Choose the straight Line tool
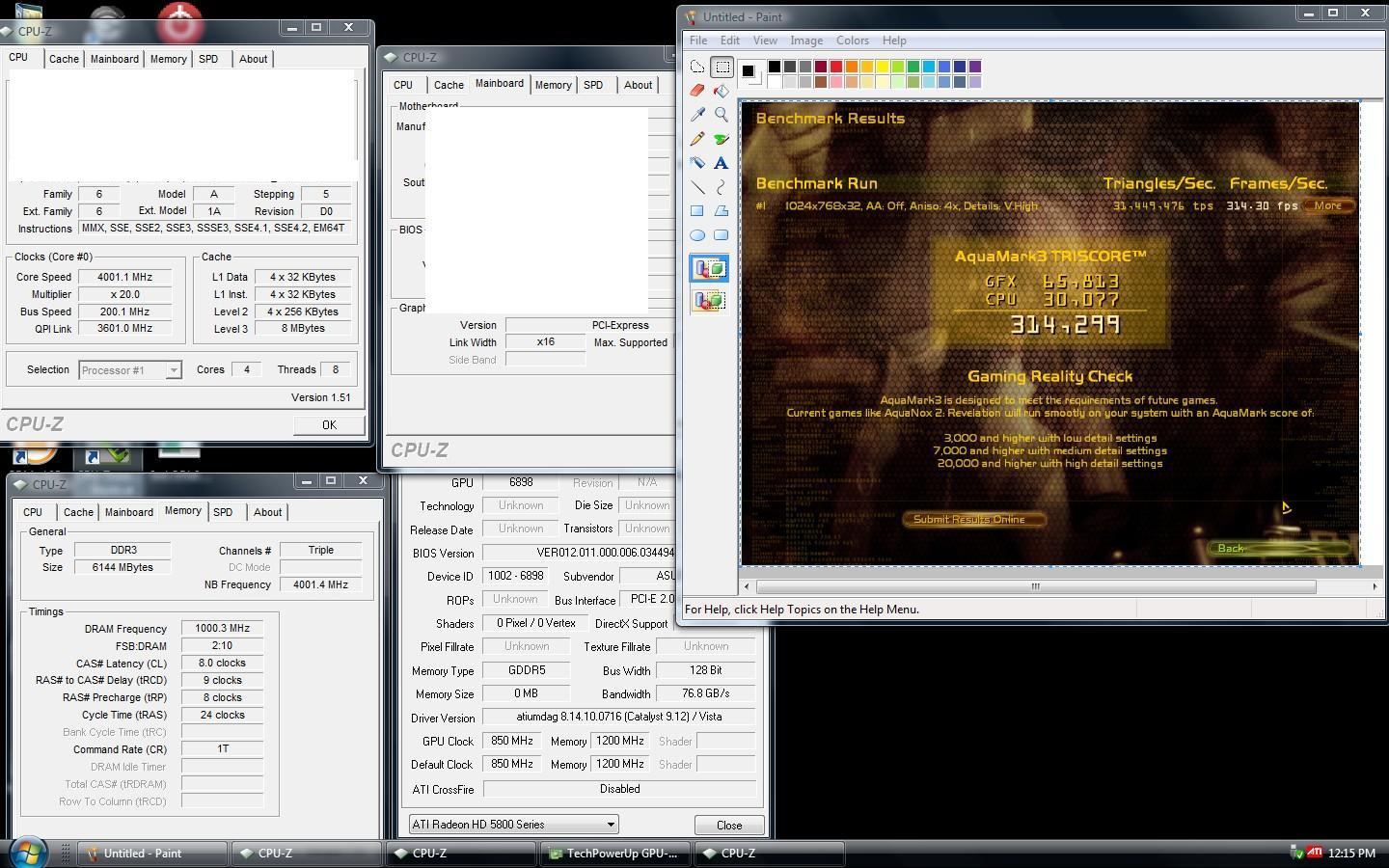The height and width of the screenshot is (868, 1389). point(697,187)
